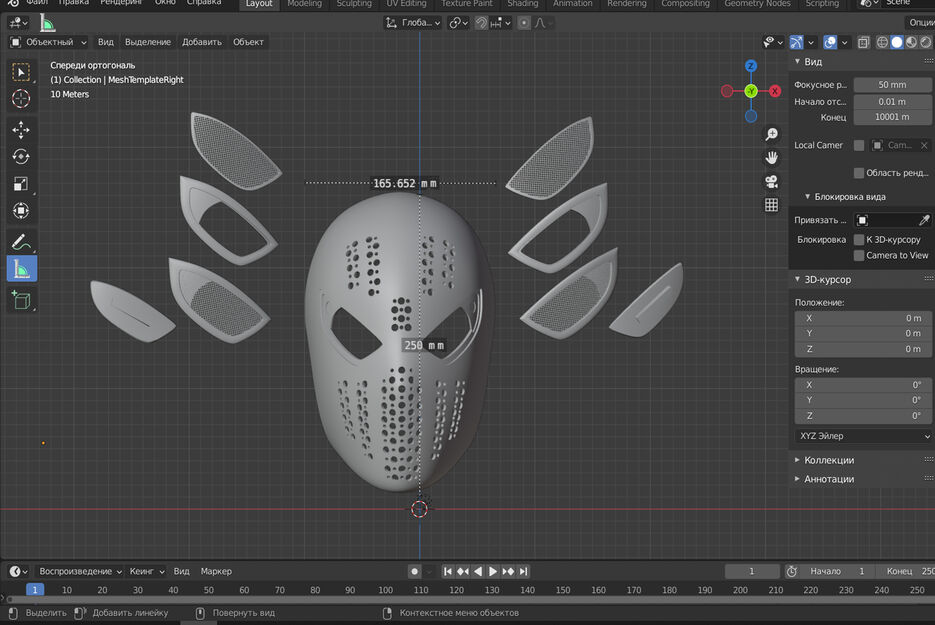Open the Кеинг dropdown
This screenshot has height=625, width=935.
147,571
